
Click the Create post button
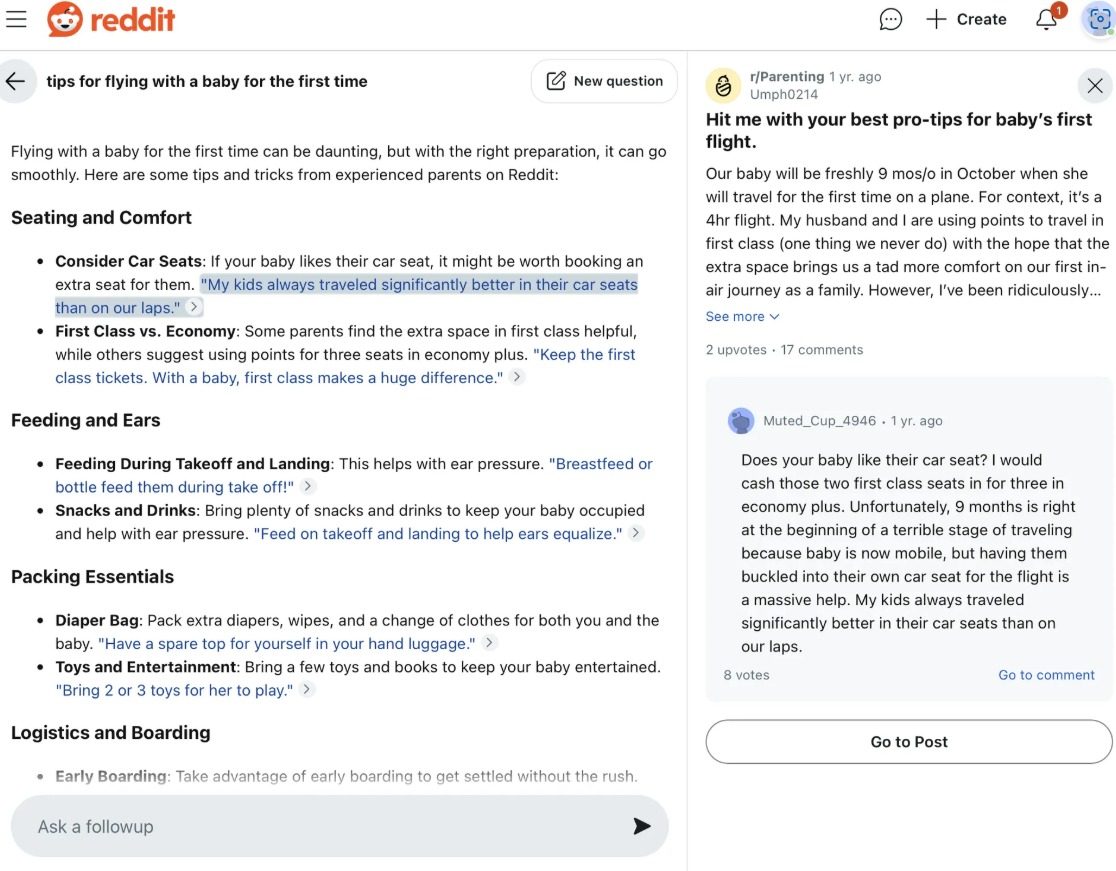click(x=966, y=19)
